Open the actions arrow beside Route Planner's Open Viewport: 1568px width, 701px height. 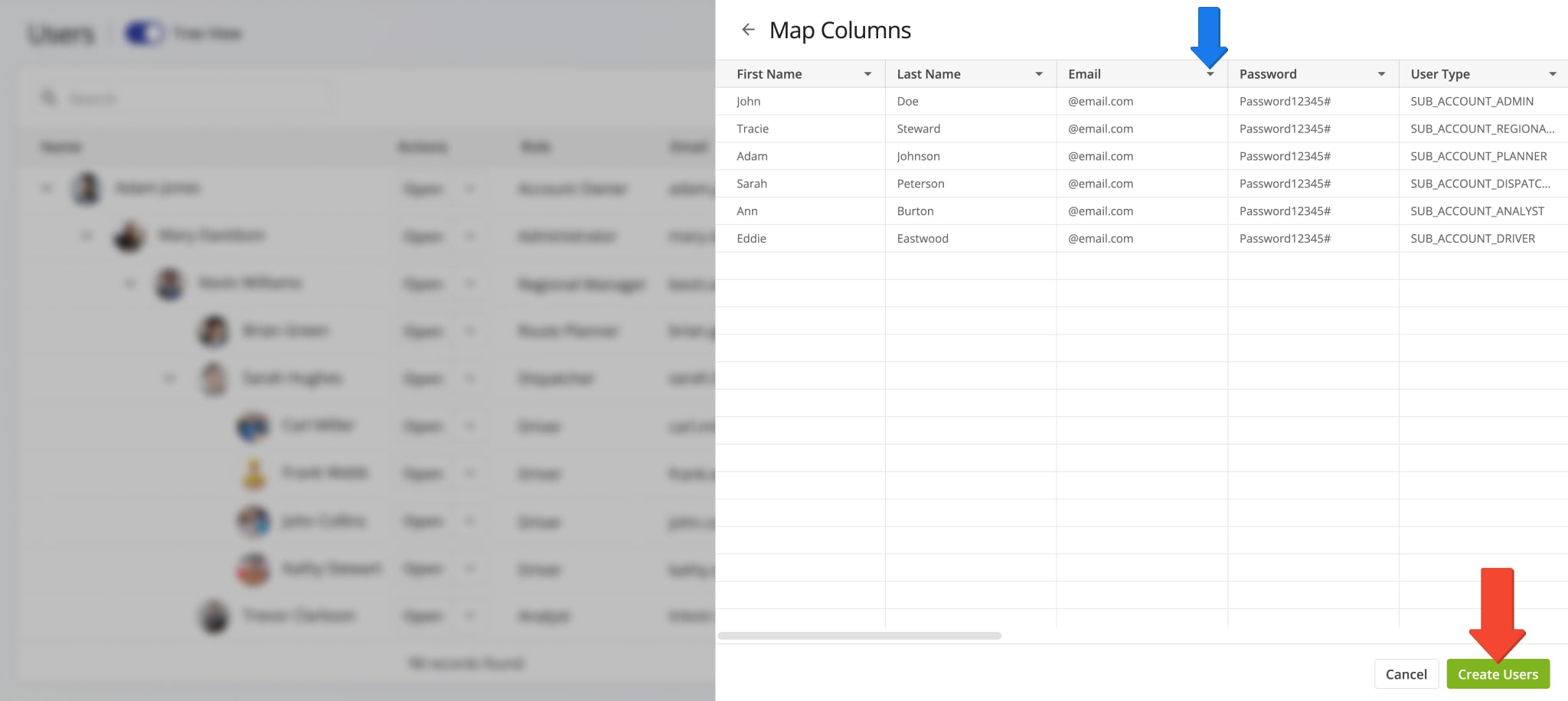(x=470, y=331)
